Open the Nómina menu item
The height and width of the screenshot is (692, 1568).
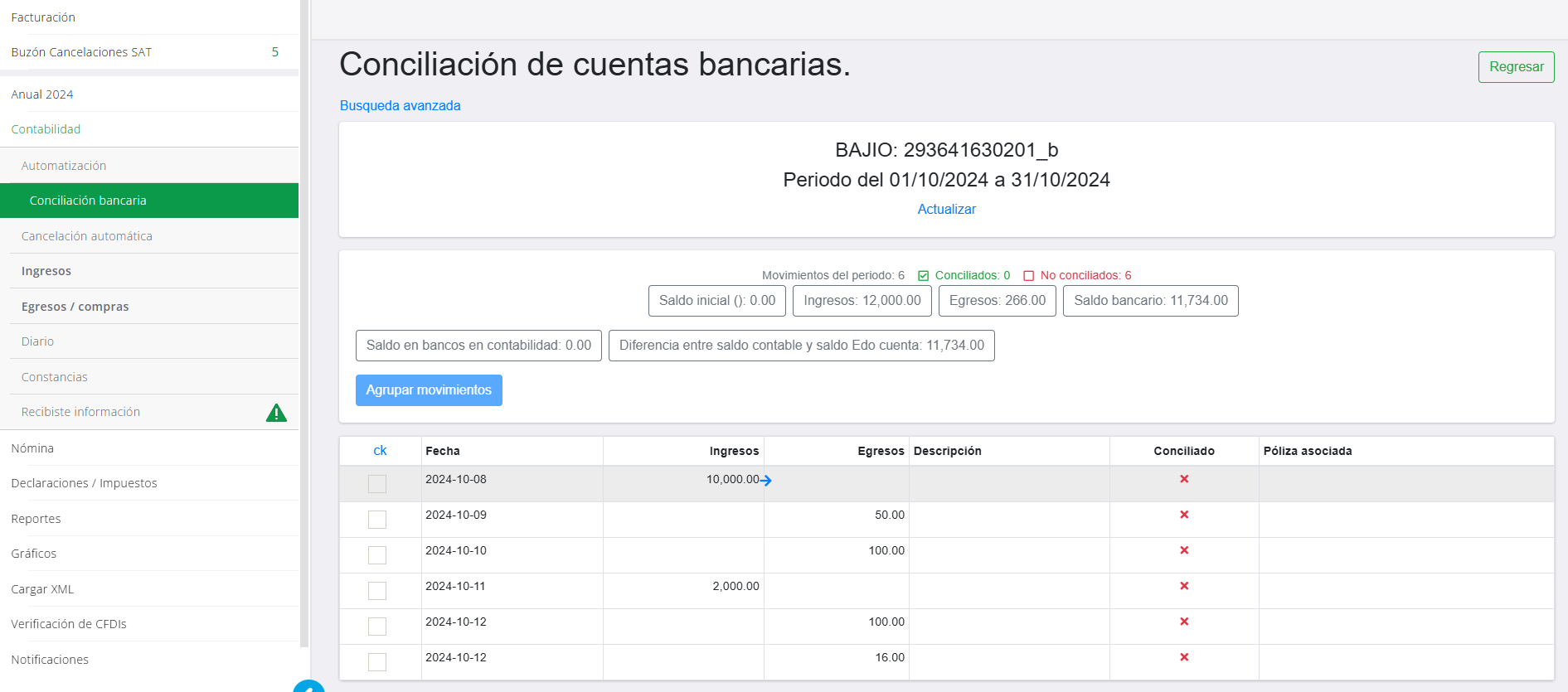[32, 448]
